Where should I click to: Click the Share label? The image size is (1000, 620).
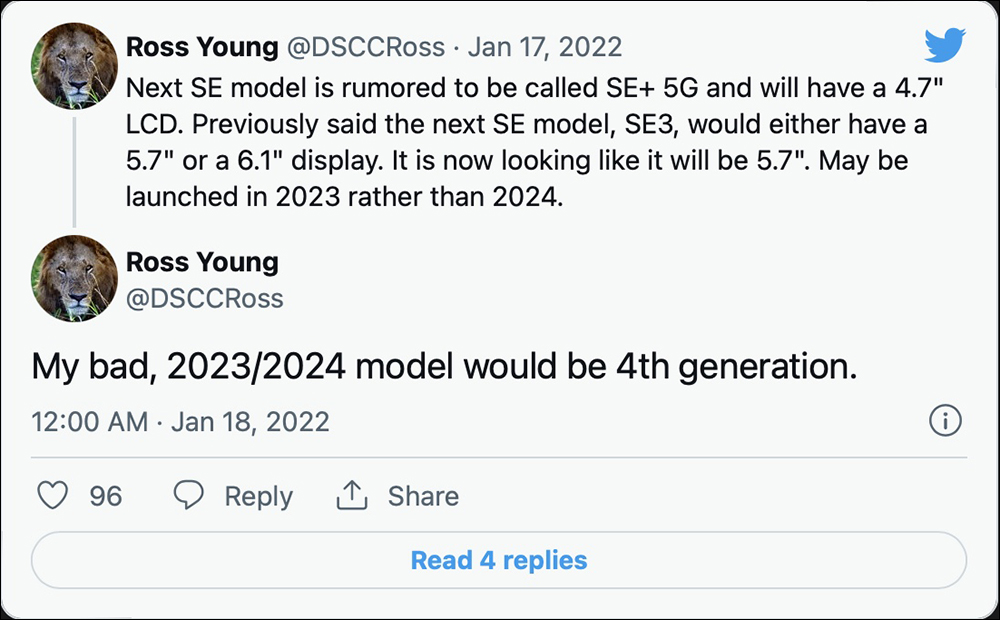tap(423, 496)
